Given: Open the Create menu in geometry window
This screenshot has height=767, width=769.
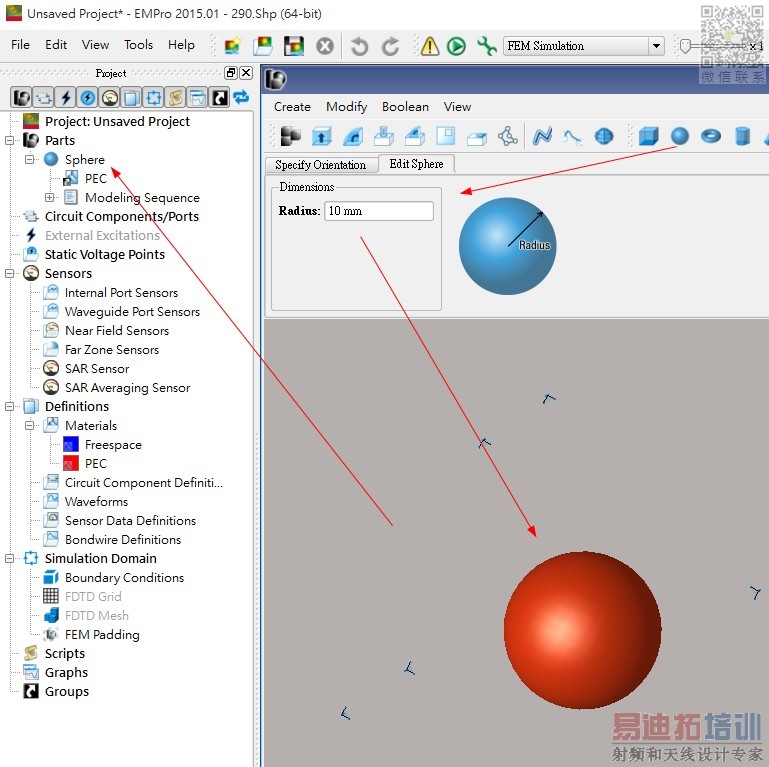Looking at the screenshot, I should 292,106.
